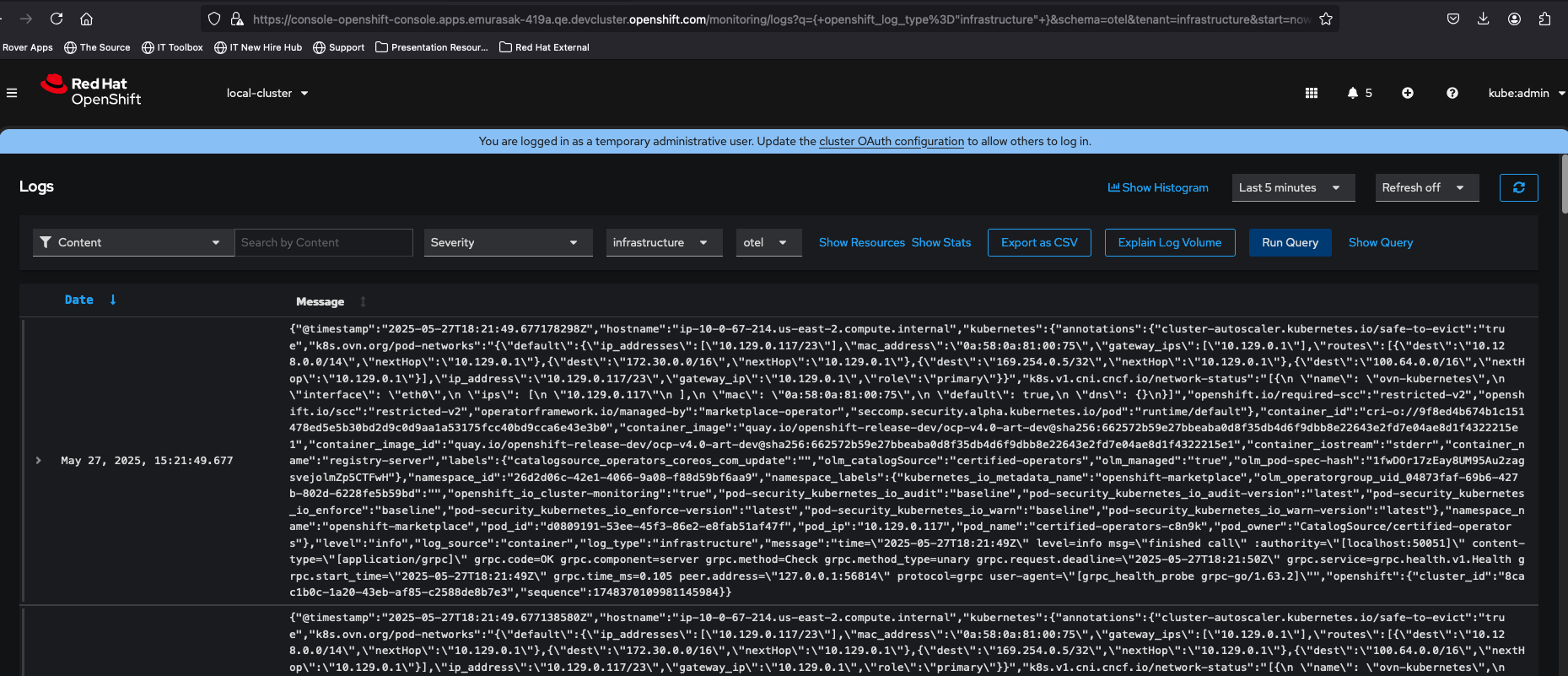Open IT New Hire Hub bookmark

pos(258,47)
